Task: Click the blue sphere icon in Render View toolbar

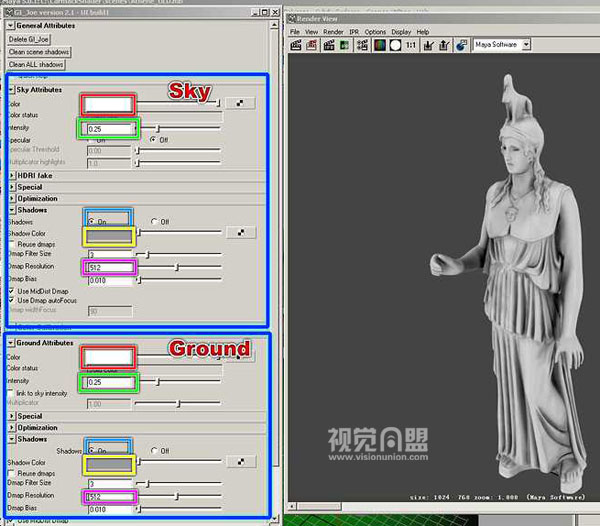Action: [461, 45]
